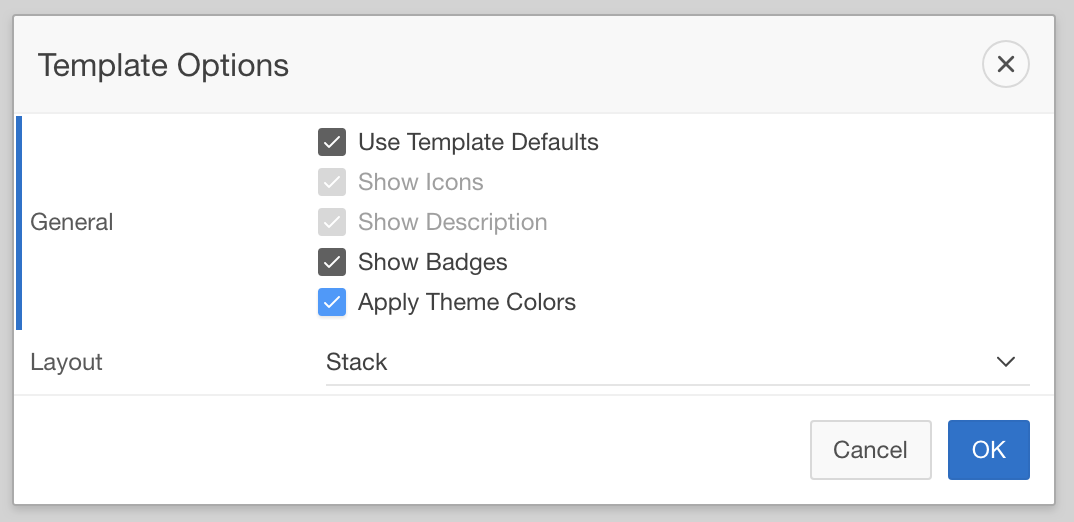Disable the Apply Theme Colors checkbox
Image resolution: width=1074 pixels, height=522 pixels.
(332, 302)
